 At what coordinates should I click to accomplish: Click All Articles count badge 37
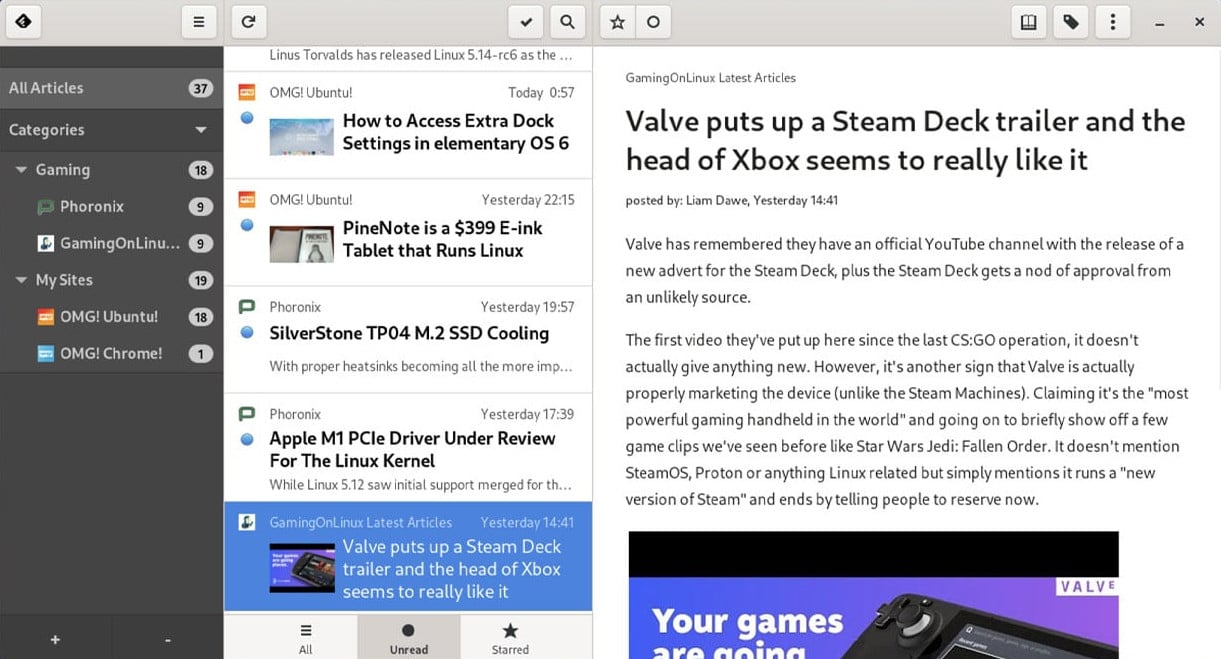(x=201, y=88)
